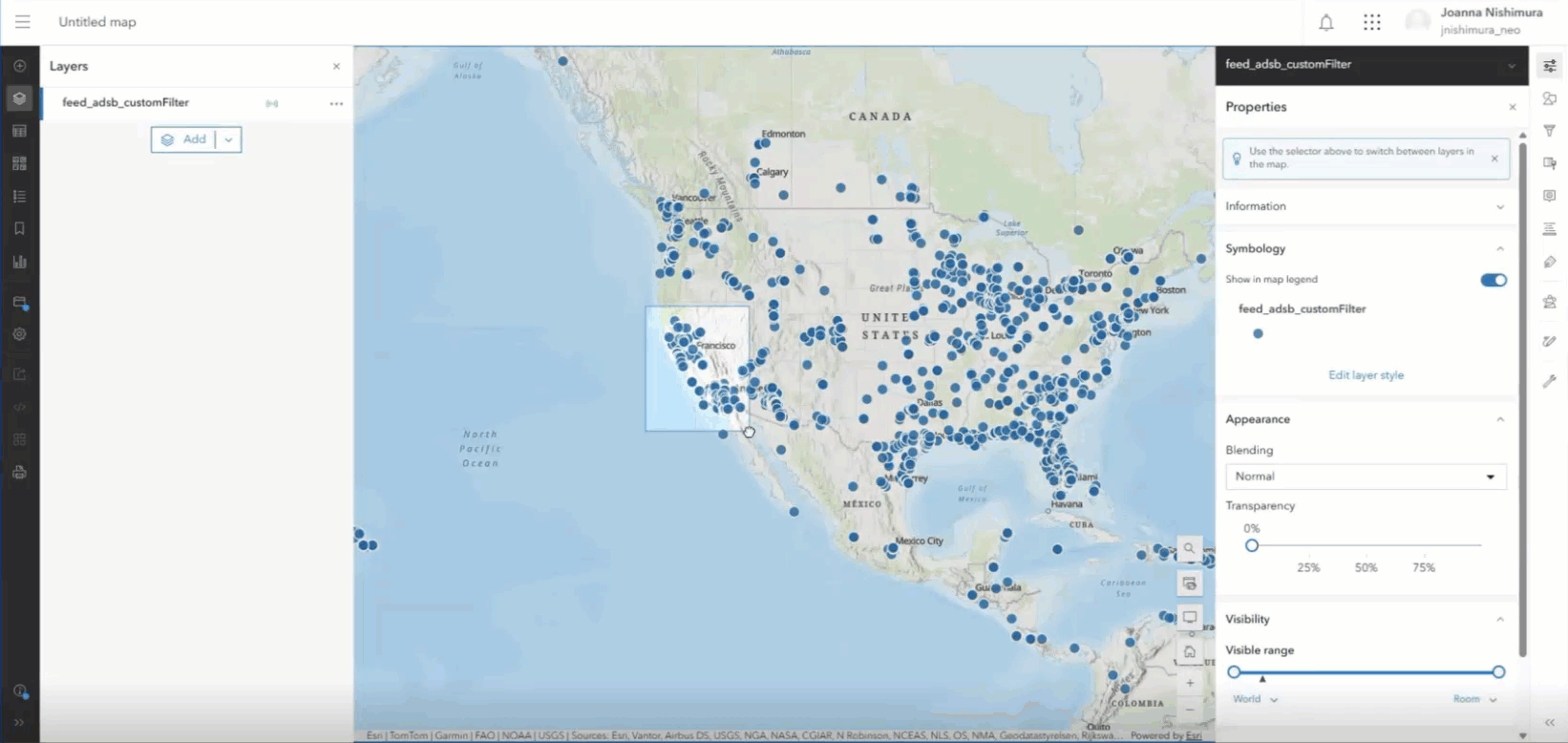
Task: Zoom in with the map plus button
Action: pos(1190,683)
